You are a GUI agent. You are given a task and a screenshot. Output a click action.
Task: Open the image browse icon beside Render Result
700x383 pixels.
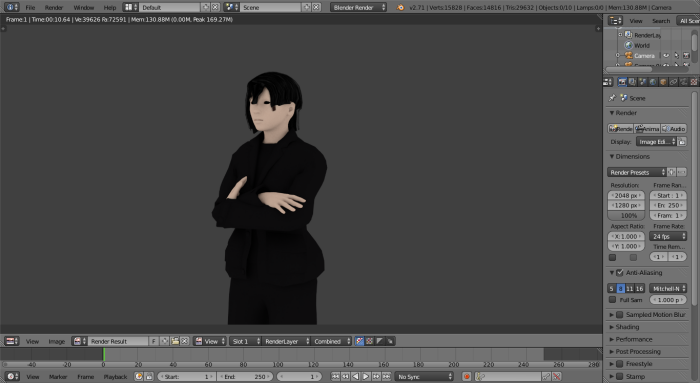point(79,341)
